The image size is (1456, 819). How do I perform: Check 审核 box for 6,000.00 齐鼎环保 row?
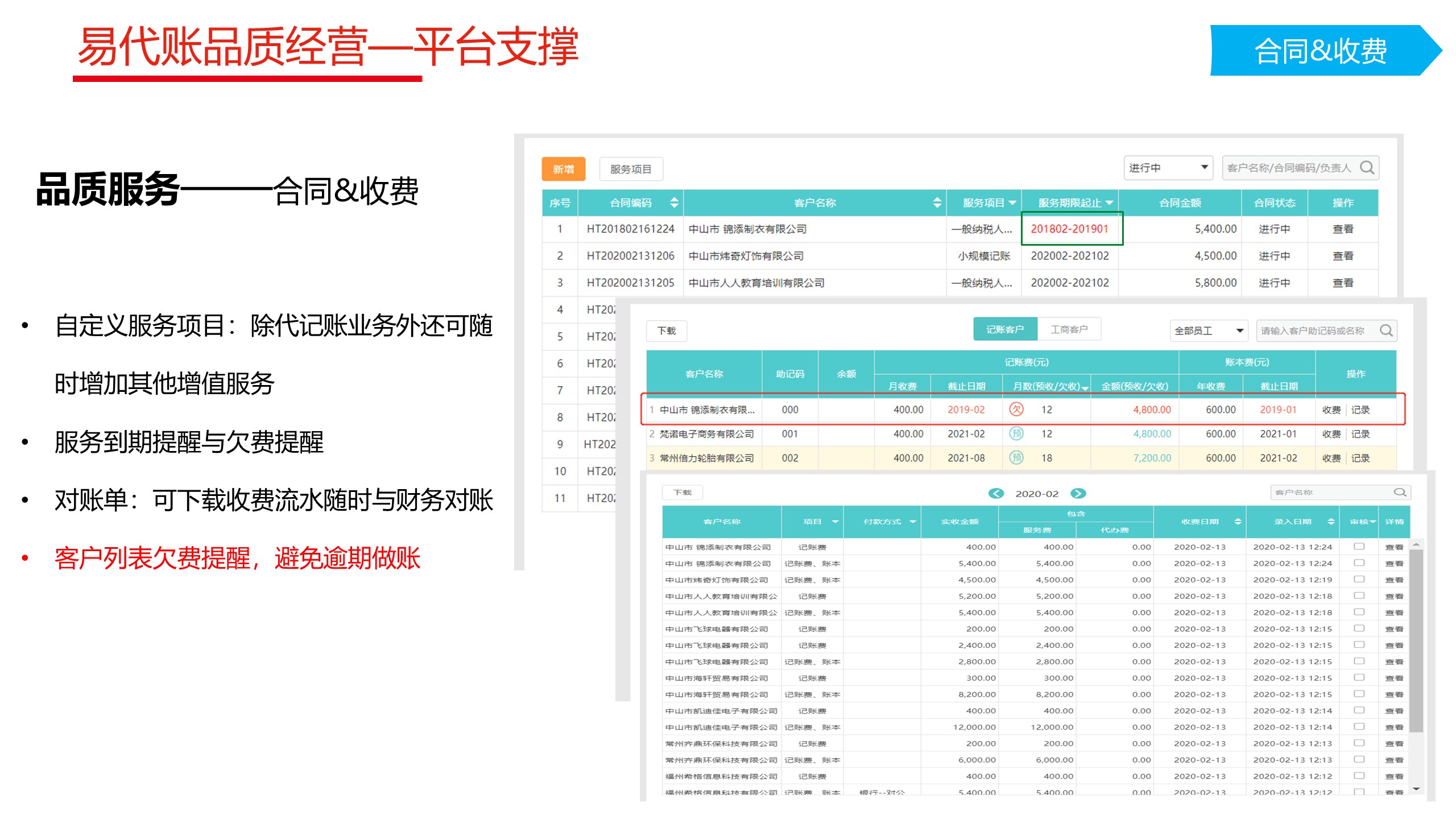point(1359,759)
